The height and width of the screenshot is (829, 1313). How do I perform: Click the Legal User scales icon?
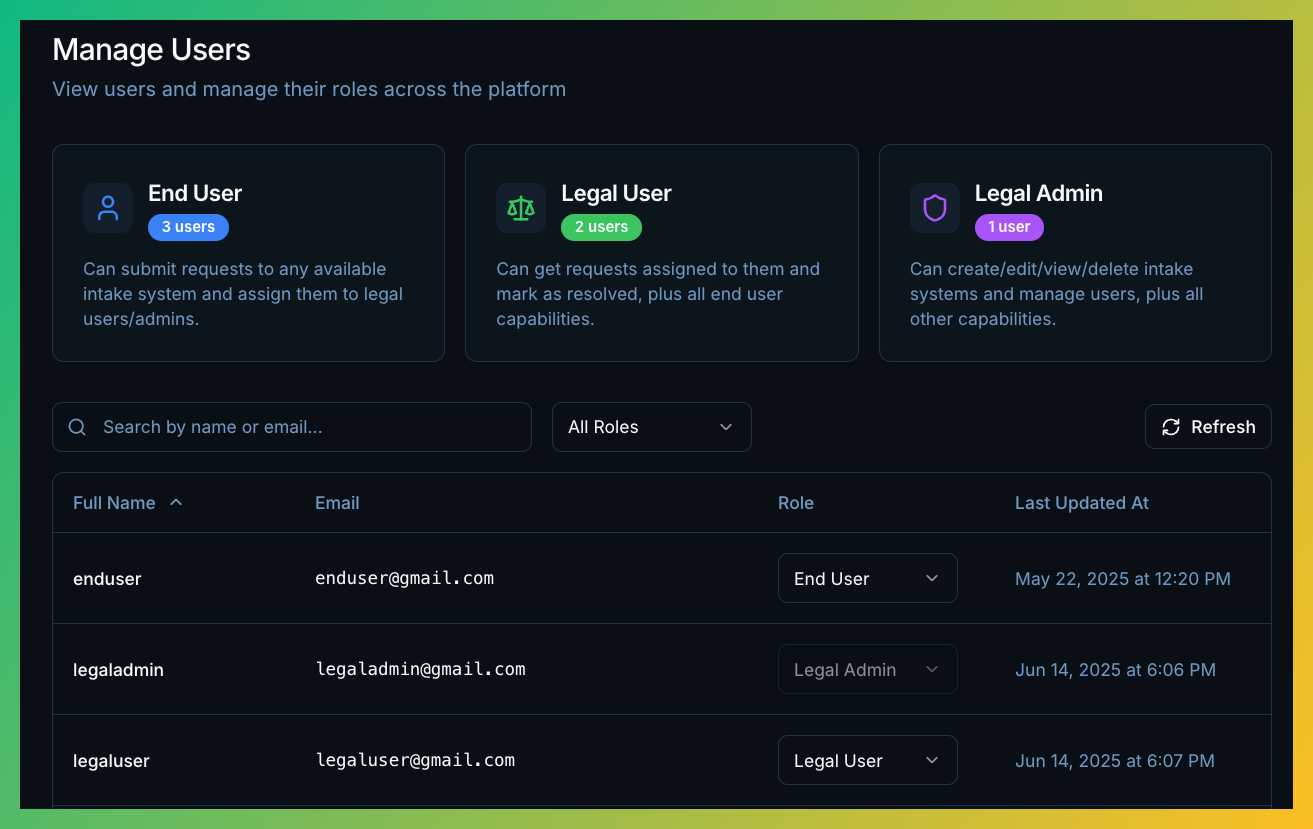[x=521, y=208]
